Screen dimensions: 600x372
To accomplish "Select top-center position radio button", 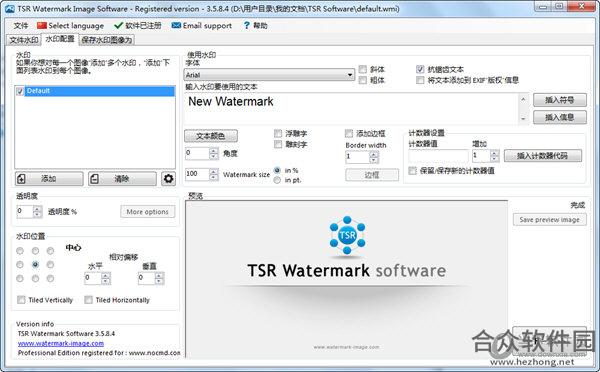I will click(x=35, y=251).
